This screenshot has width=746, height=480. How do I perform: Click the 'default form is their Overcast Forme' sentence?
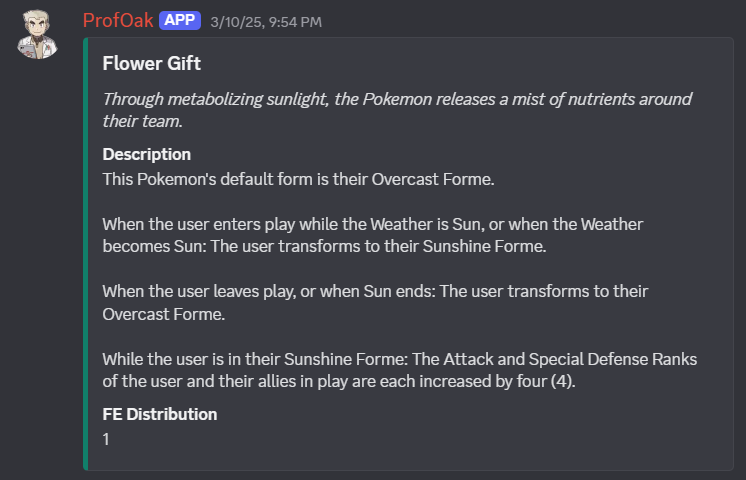(298, 179)
